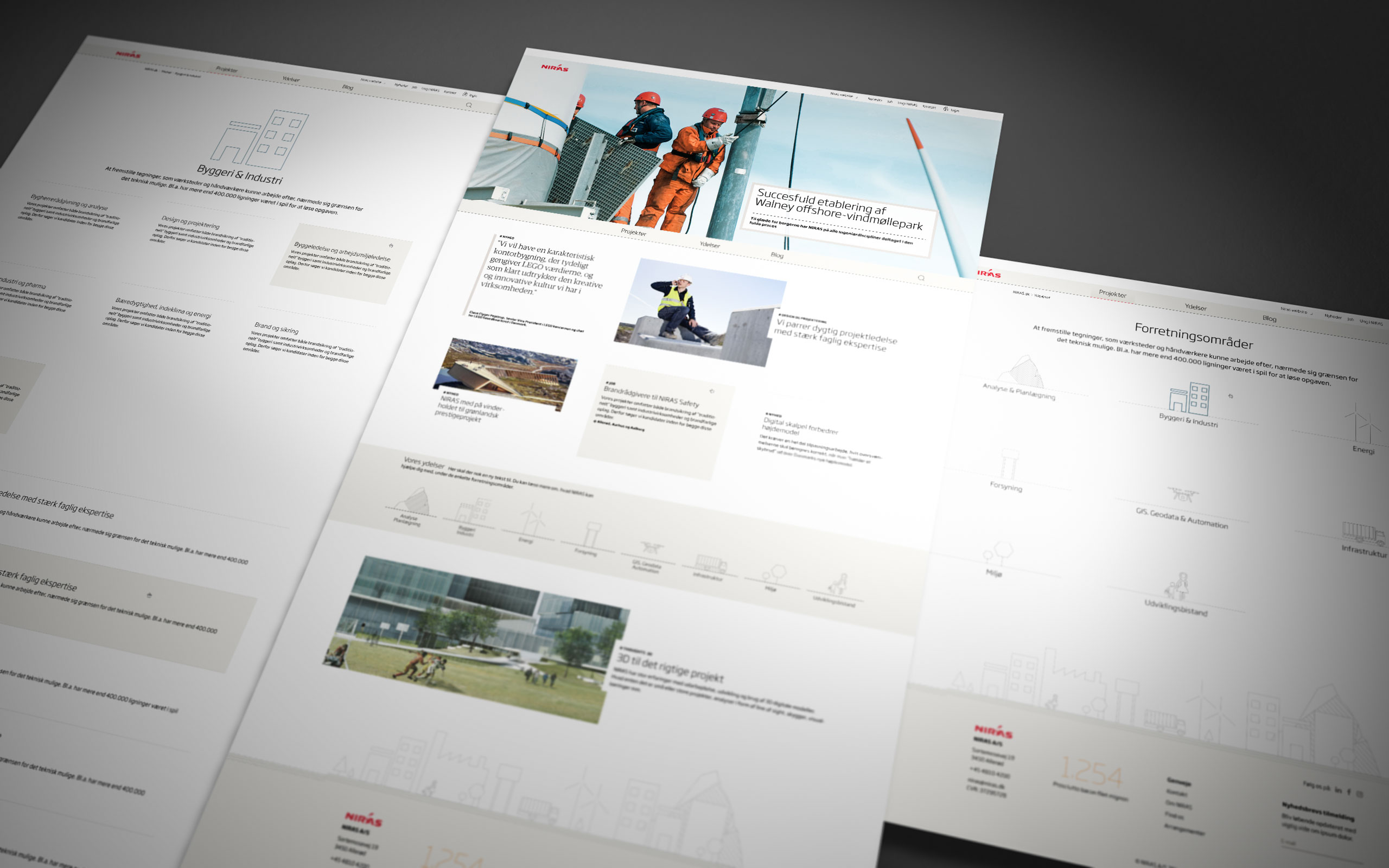Viewport: 1389px width, 868px height.
Task: Click the share icon on the Brandrådgivere job card
Action: [x=712, y=391]
